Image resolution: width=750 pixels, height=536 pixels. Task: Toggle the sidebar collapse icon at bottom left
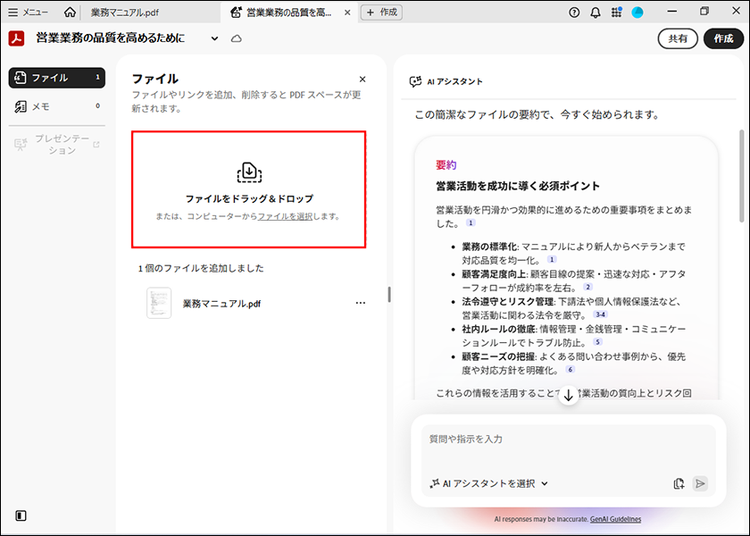[x=21, y=516]
